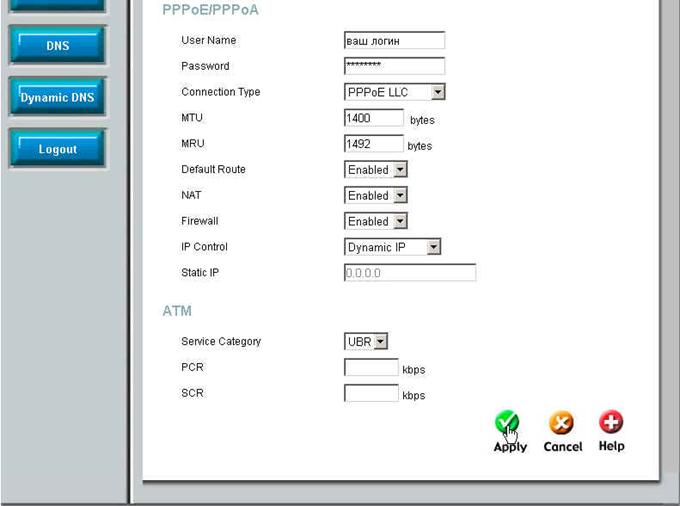Click the Firewall label
This screenshot has width=680, height=506.
[199, 221]
